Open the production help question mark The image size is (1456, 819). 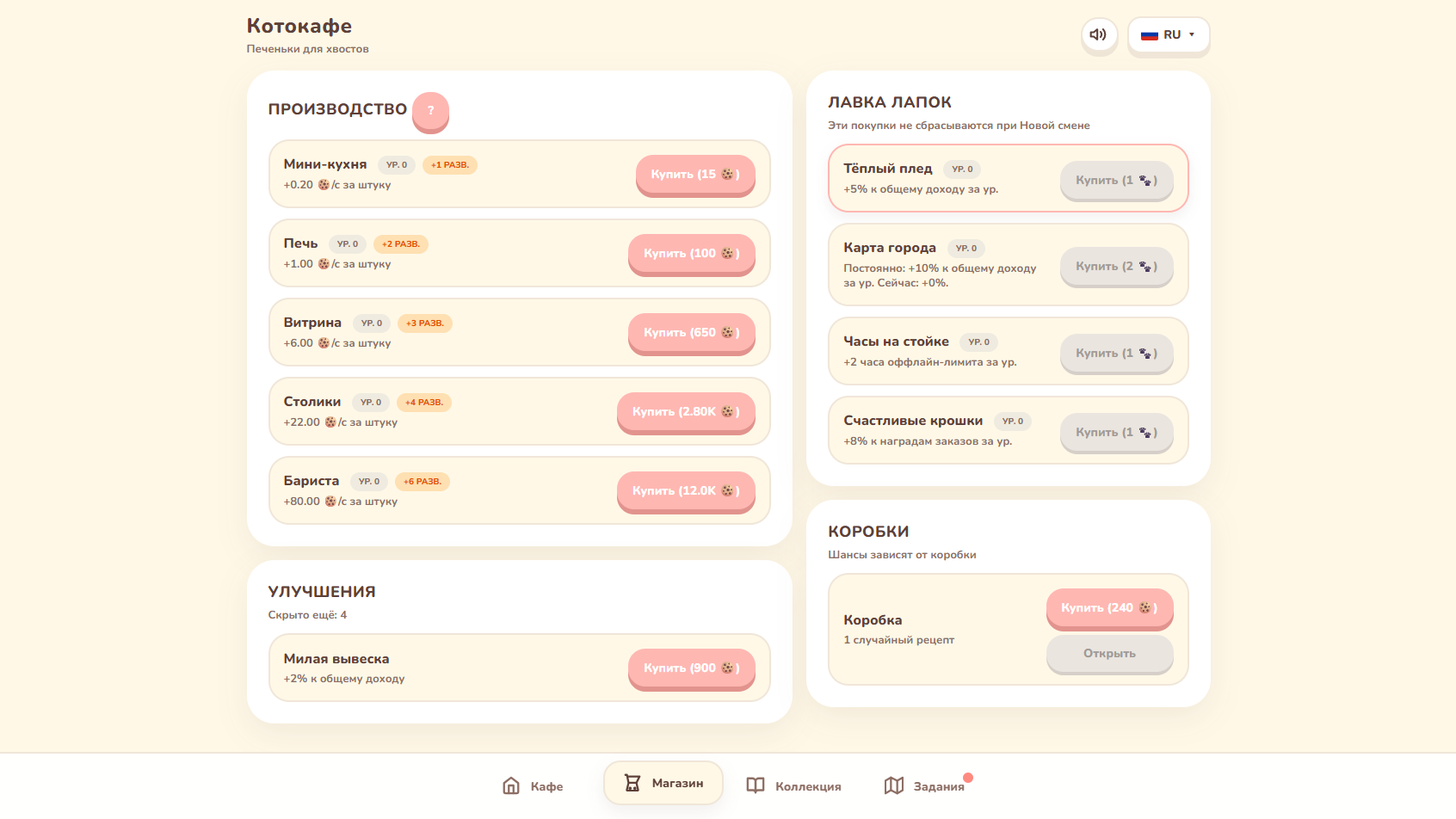point(430,110)
